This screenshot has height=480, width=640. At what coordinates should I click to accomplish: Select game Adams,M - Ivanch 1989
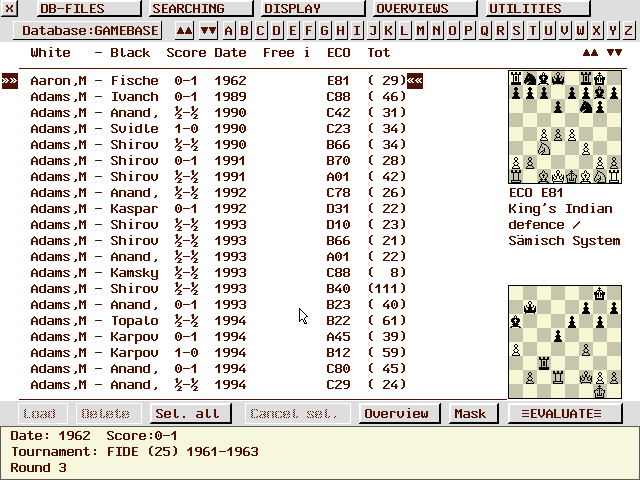click(218, 96)
